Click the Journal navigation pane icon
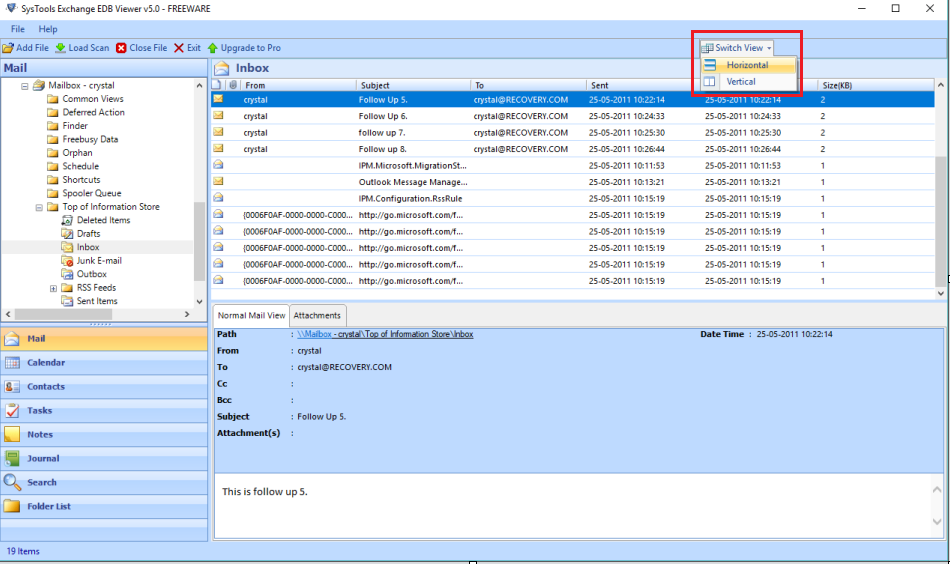The height and width of the screenshot is (564, 950). (x=12, y=459)
